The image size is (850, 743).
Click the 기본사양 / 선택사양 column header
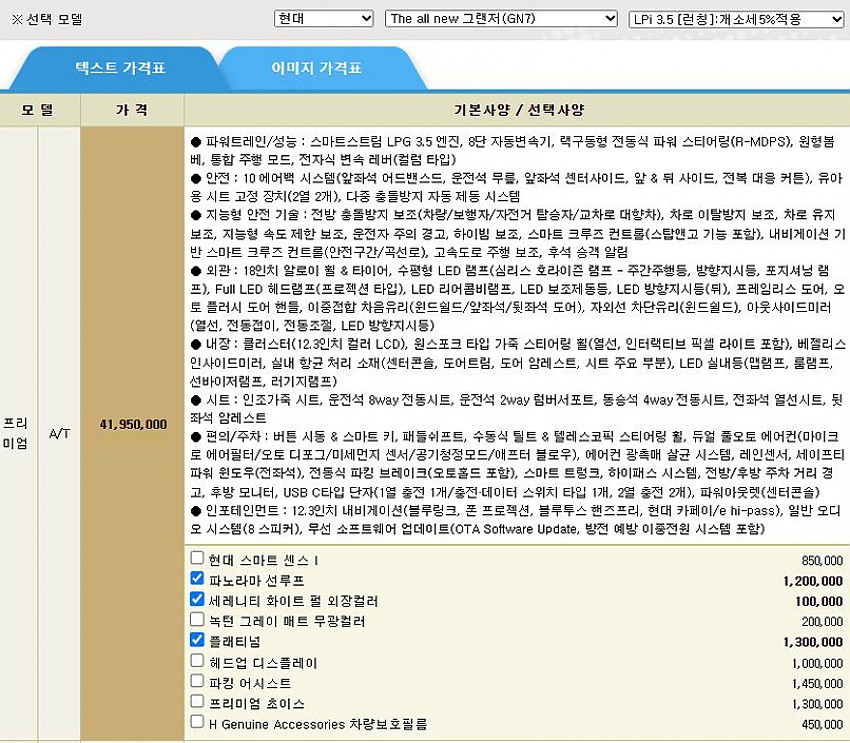pos(516,109)
